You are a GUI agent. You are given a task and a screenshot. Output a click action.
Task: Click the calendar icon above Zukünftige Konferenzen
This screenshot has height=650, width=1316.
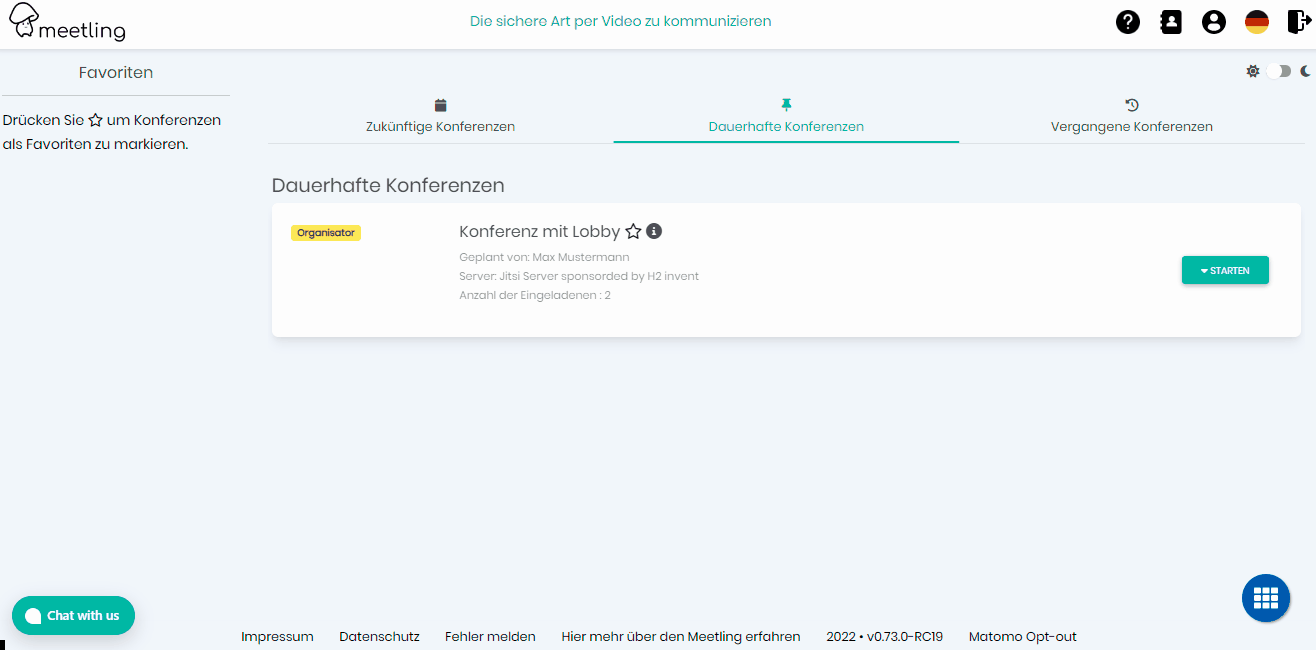pyautogui.click(x=440, y=103)
